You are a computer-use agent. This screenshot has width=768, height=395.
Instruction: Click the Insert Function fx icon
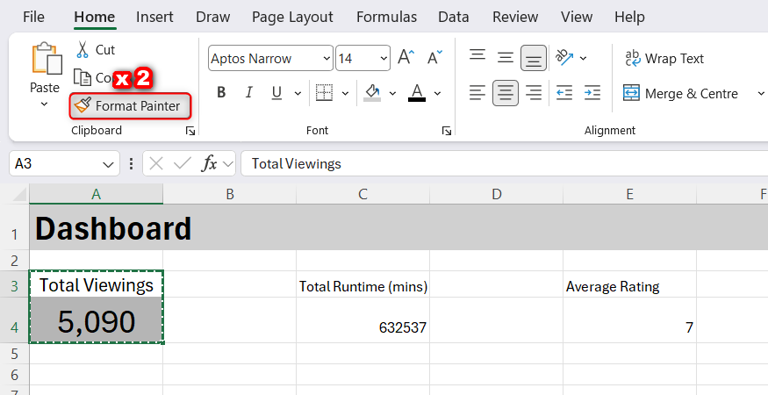pos(210,164)
